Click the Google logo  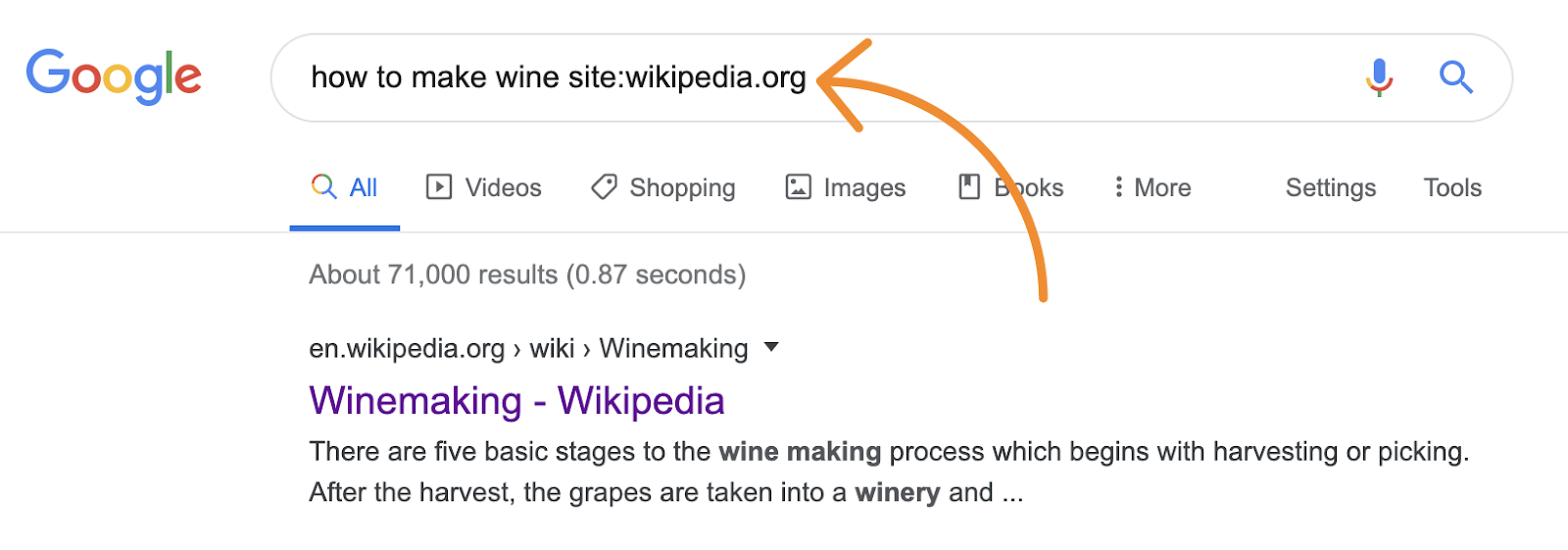click(114, 76)
